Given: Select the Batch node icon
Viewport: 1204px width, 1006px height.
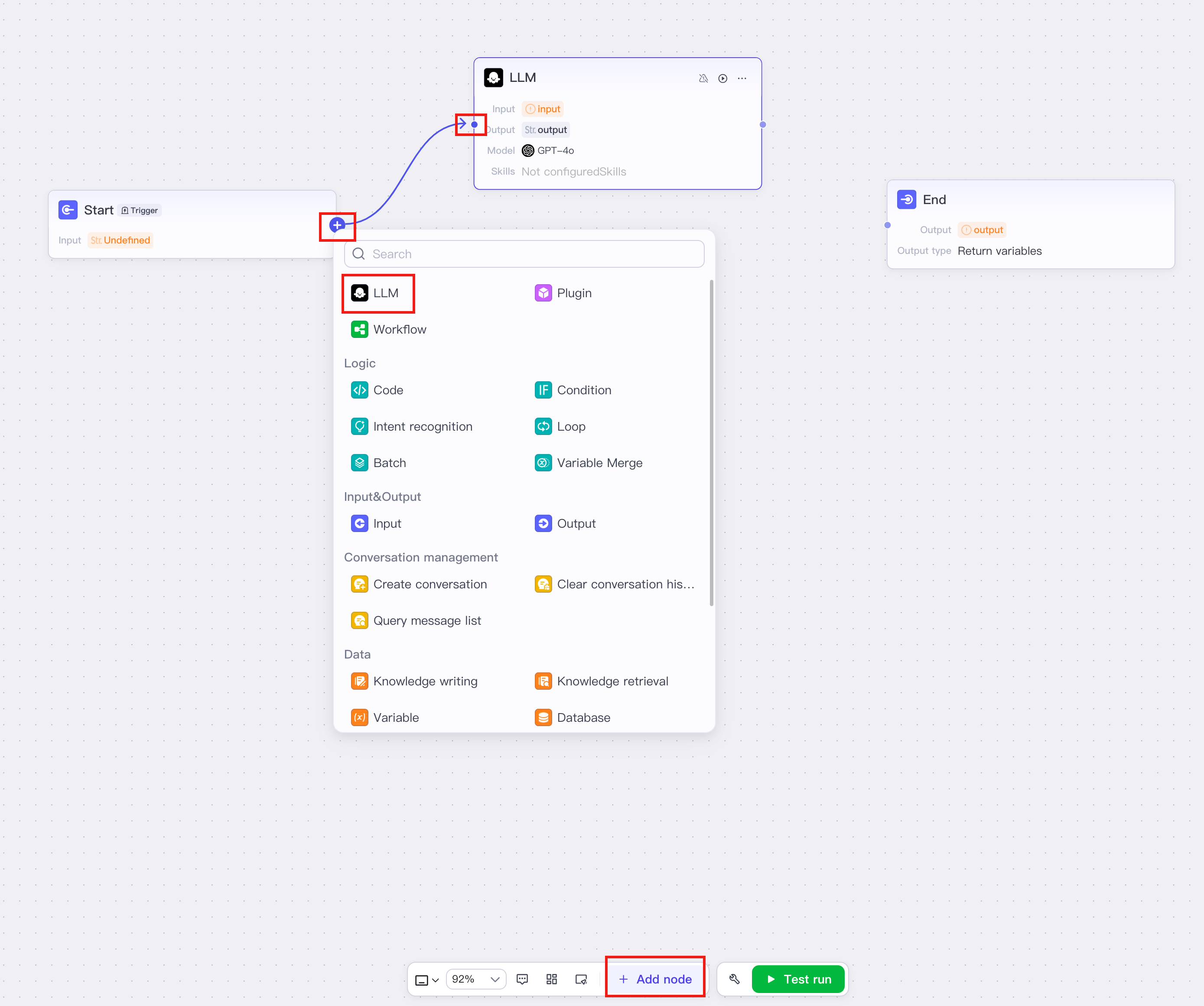Looking at the screenshot, I should [x=359, y=463].
